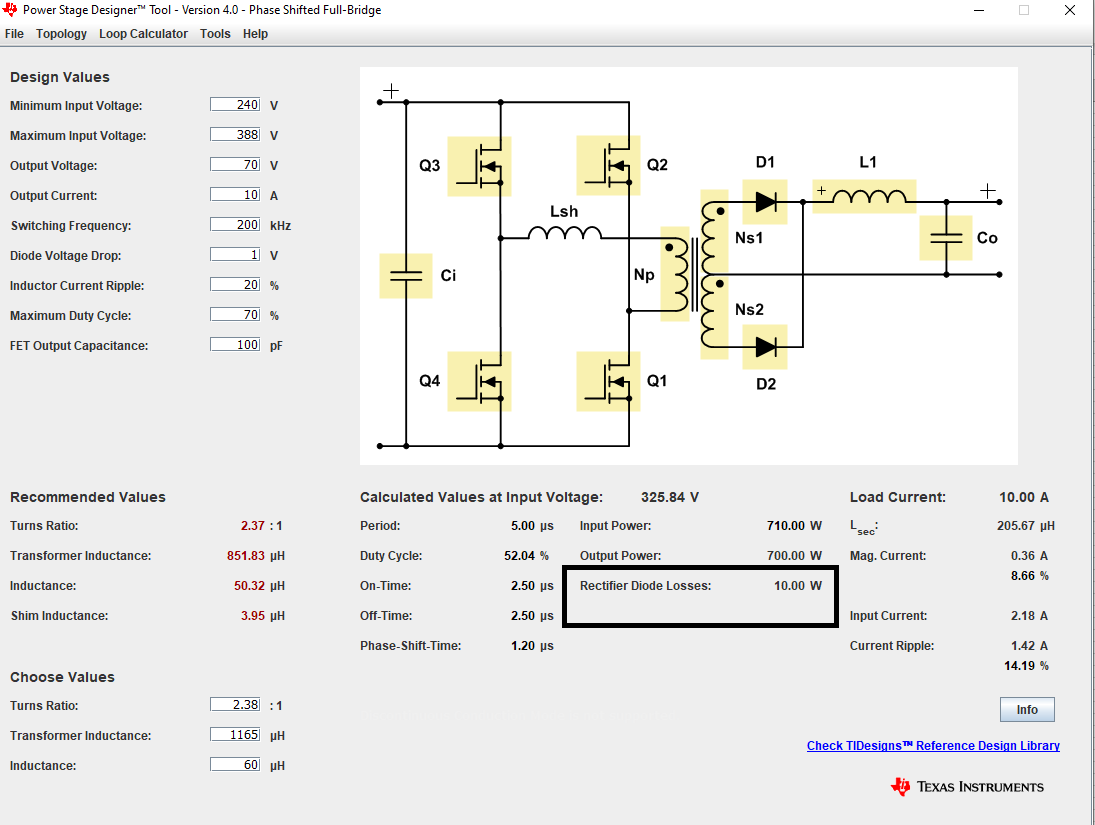Click the Ci input capacitor symbol
Viewport: 1095px width, 825px height.
406,276
